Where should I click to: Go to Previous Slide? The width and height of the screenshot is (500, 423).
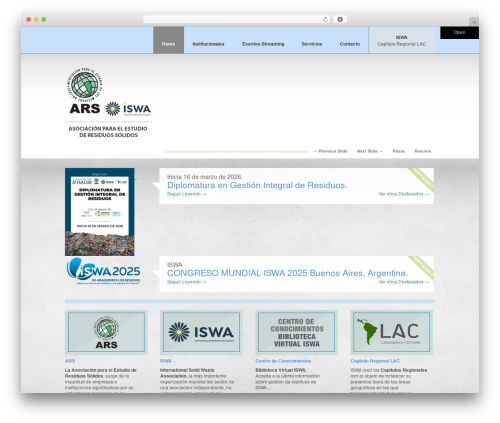pyautogui.click(x=330, y=151)
